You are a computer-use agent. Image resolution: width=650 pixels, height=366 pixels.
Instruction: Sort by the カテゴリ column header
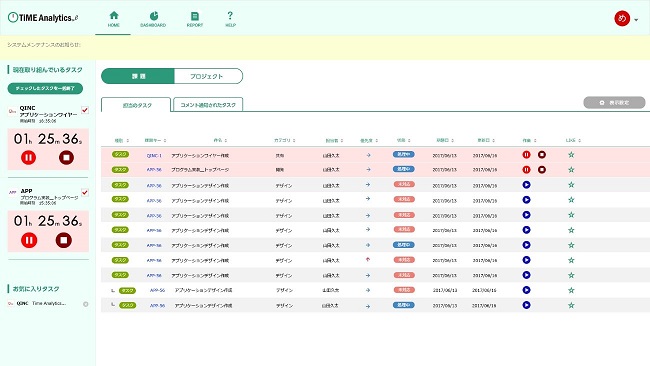pos(284,141)
